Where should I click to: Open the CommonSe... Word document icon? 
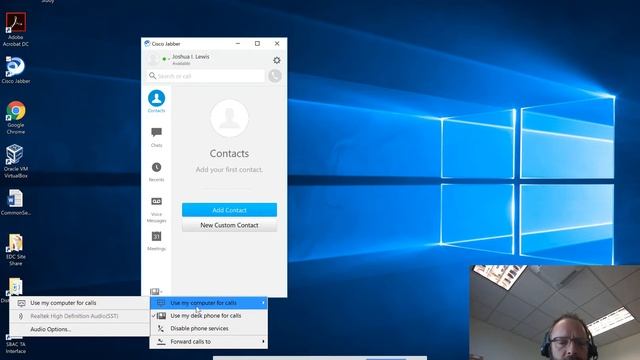click(x=16, y=202)
